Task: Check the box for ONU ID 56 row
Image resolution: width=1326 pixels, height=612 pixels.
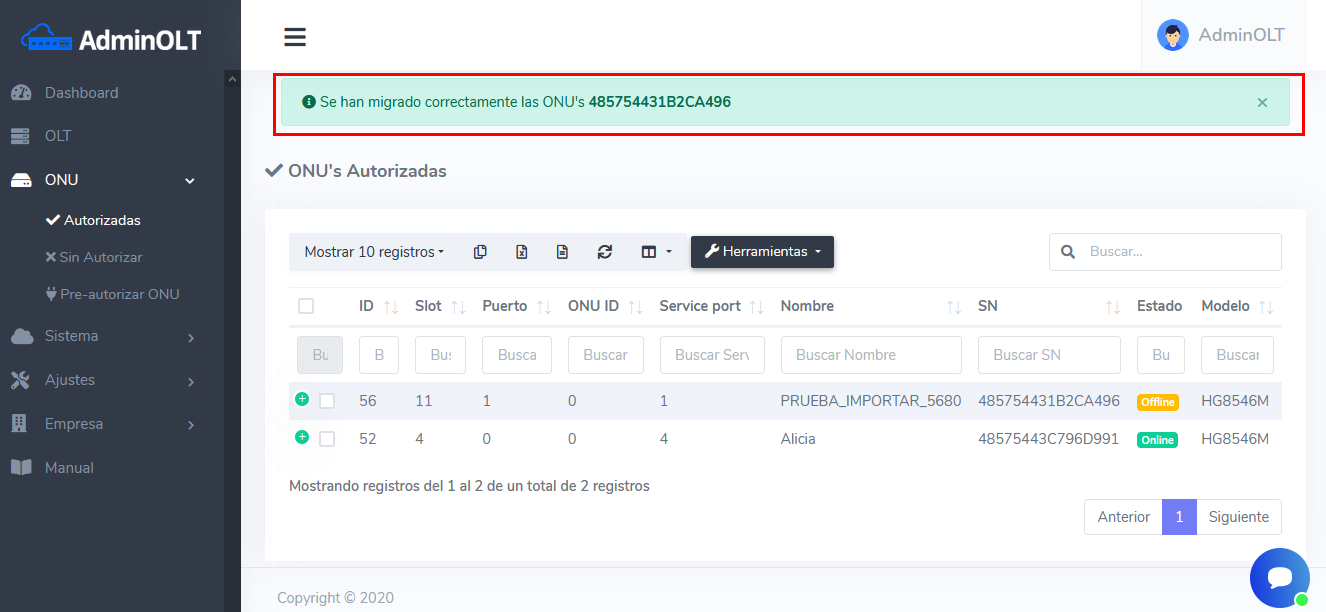Action: (327, 401)
